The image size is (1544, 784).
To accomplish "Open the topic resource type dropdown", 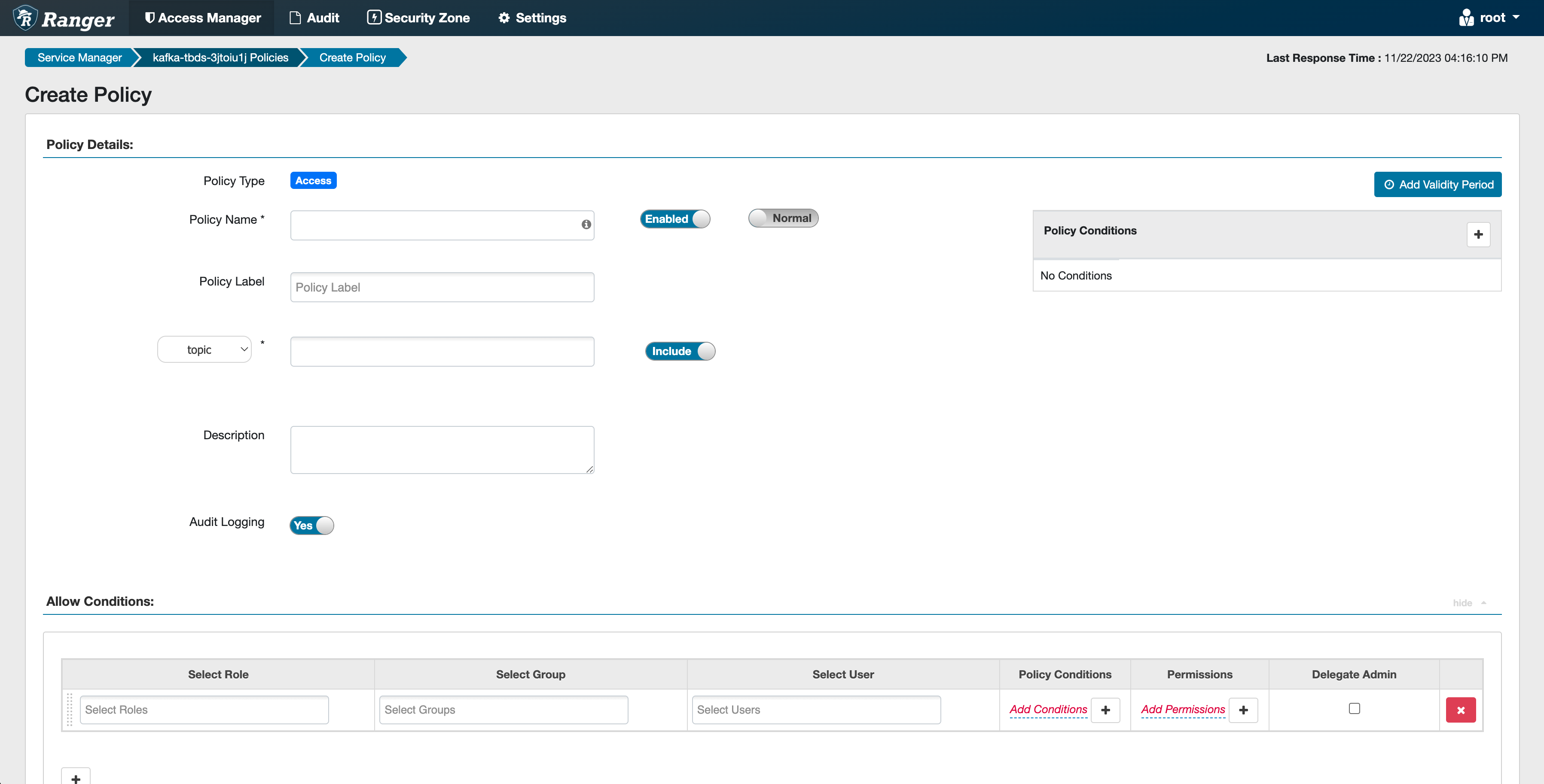I will point(204,350).
